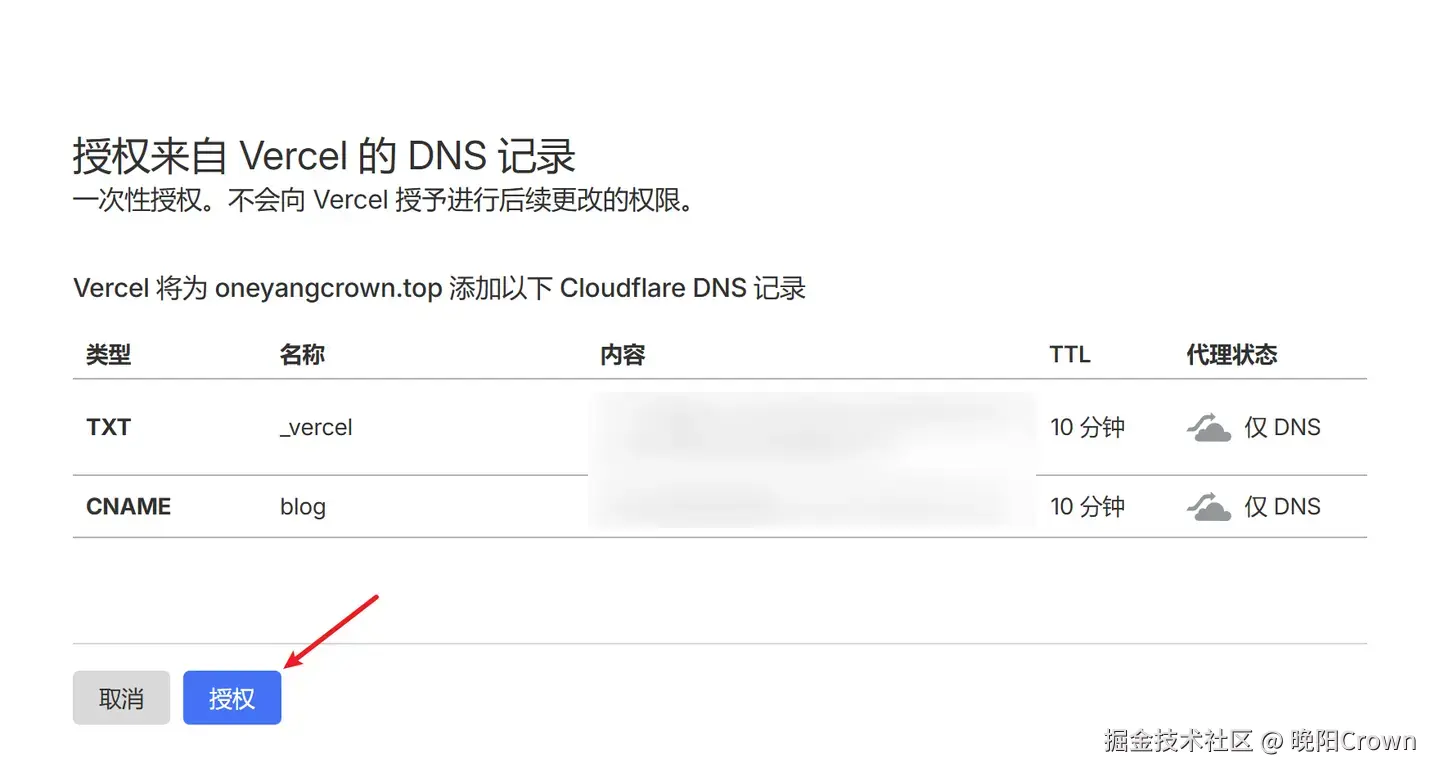Select the TXT record type cell
Screen dimensions: 1440x777
[x=109, y=428]
